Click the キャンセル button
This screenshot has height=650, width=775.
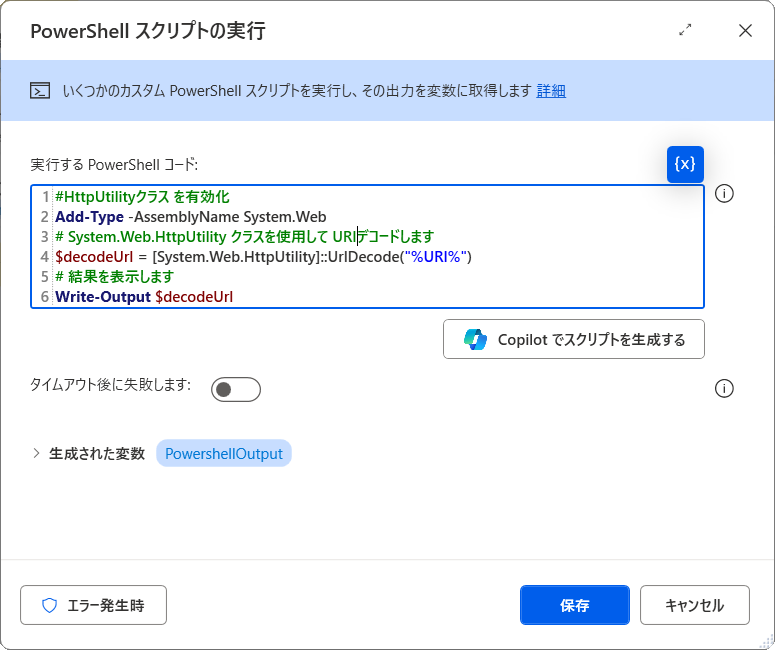(x=695, y=605)
